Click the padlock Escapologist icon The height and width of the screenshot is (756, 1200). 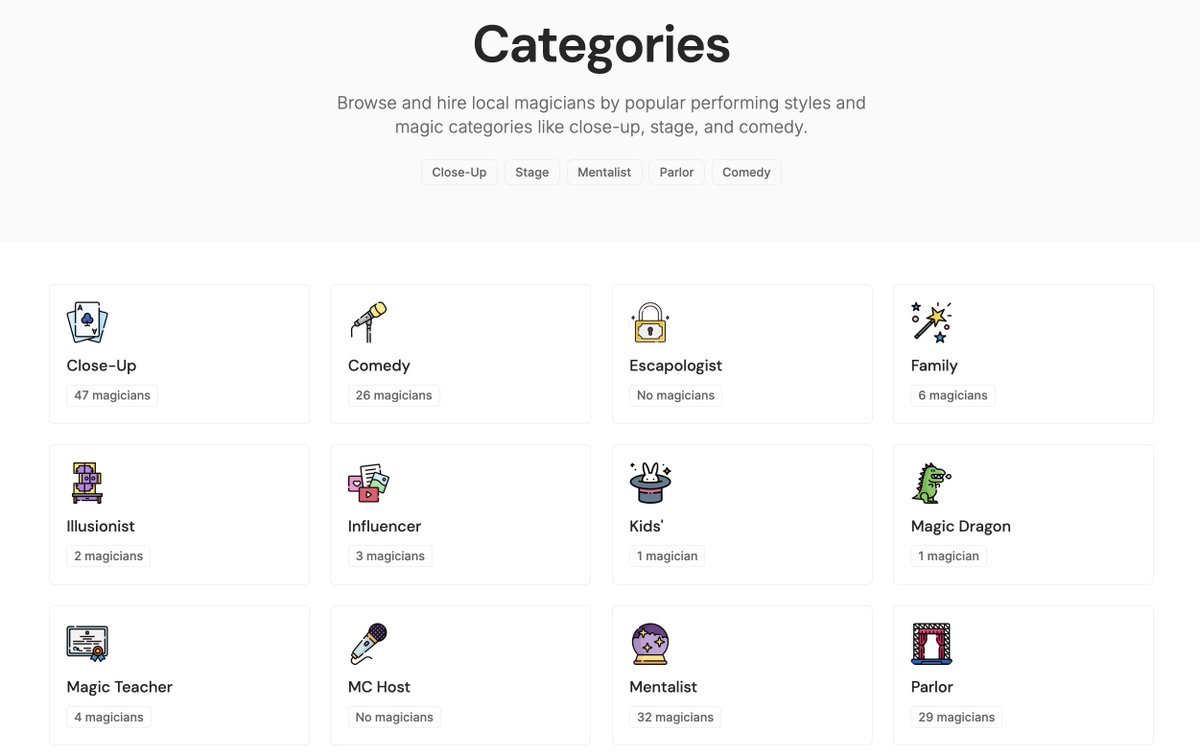[650, 323]
